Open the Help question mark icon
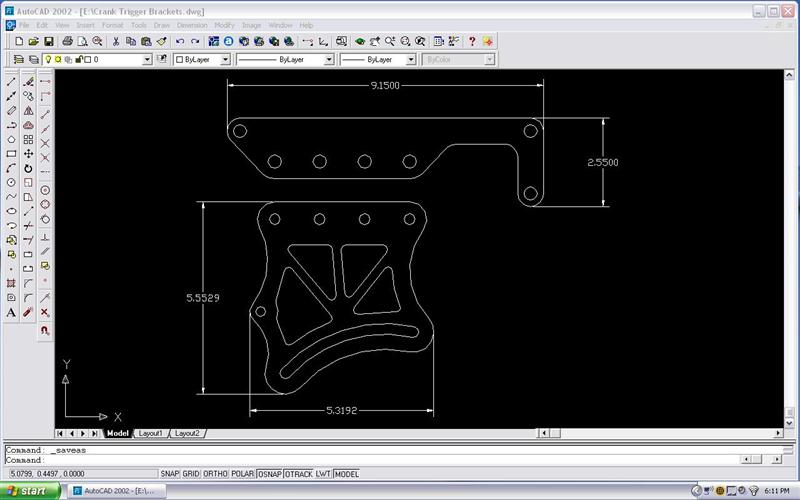 472,42
